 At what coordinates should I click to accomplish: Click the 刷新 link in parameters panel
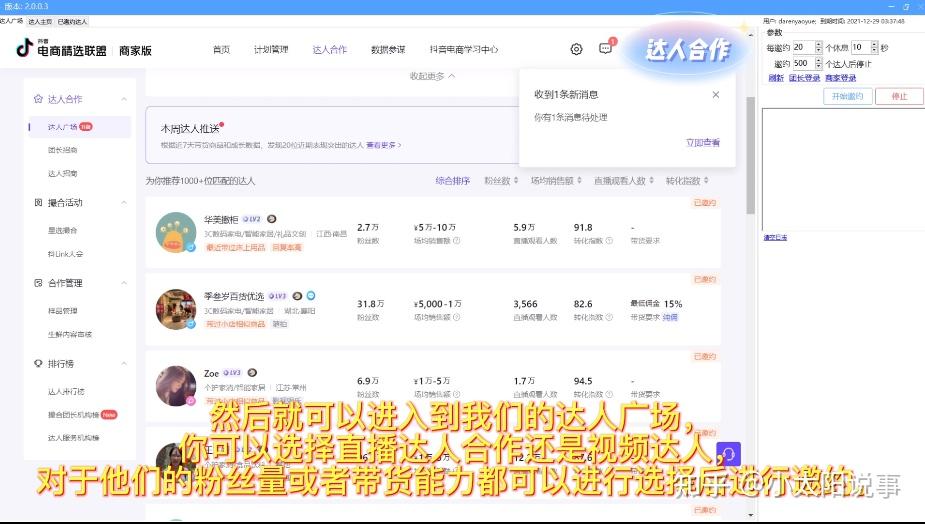(x=776, y=78)
